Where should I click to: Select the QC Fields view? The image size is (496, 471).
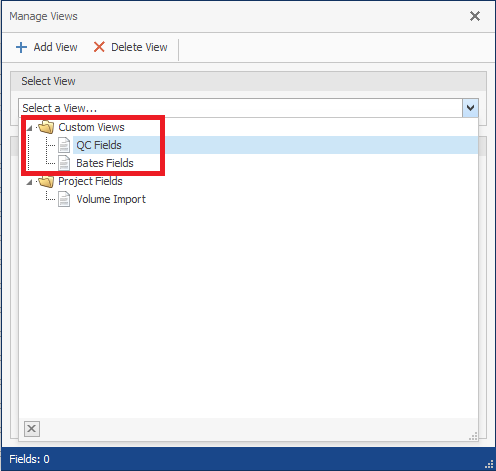click(99, 145)
